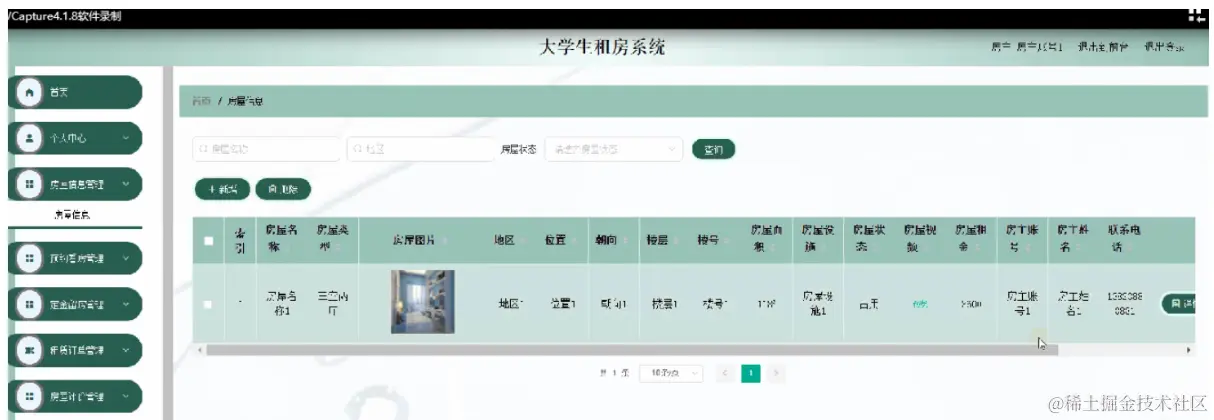Click the person icon beside 个人中心
This screenshot has height=420, width=1214.
[x=28, y=138]
